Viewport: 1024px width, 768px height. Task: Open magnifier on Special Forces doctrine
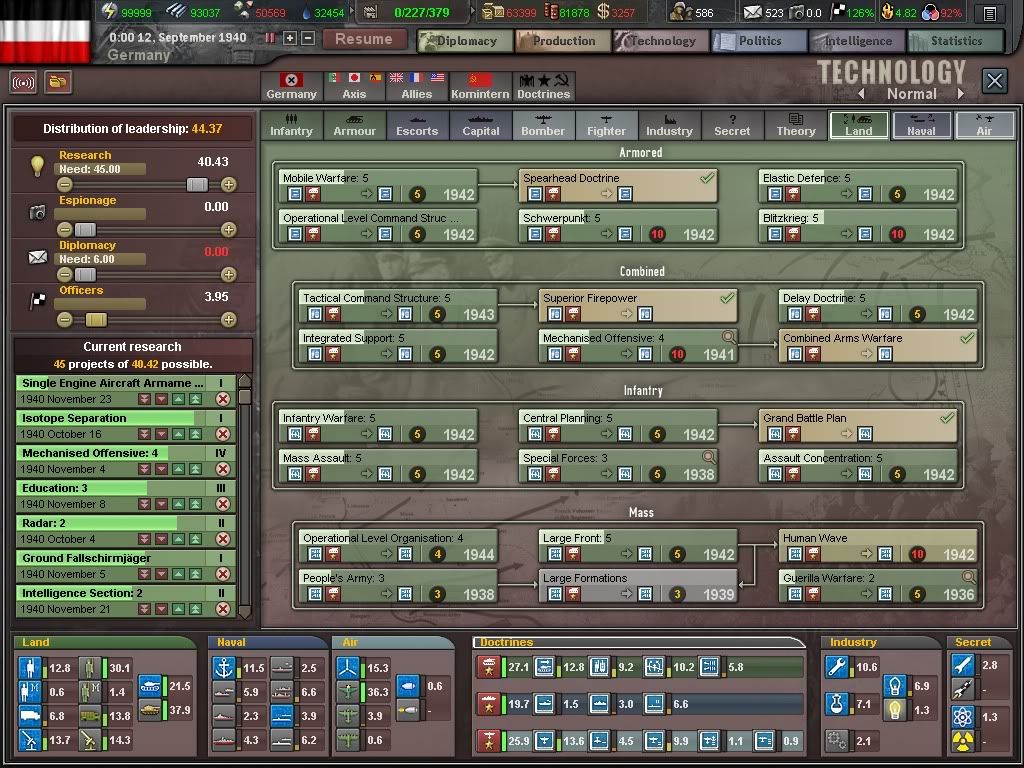(x=709, y=456)
